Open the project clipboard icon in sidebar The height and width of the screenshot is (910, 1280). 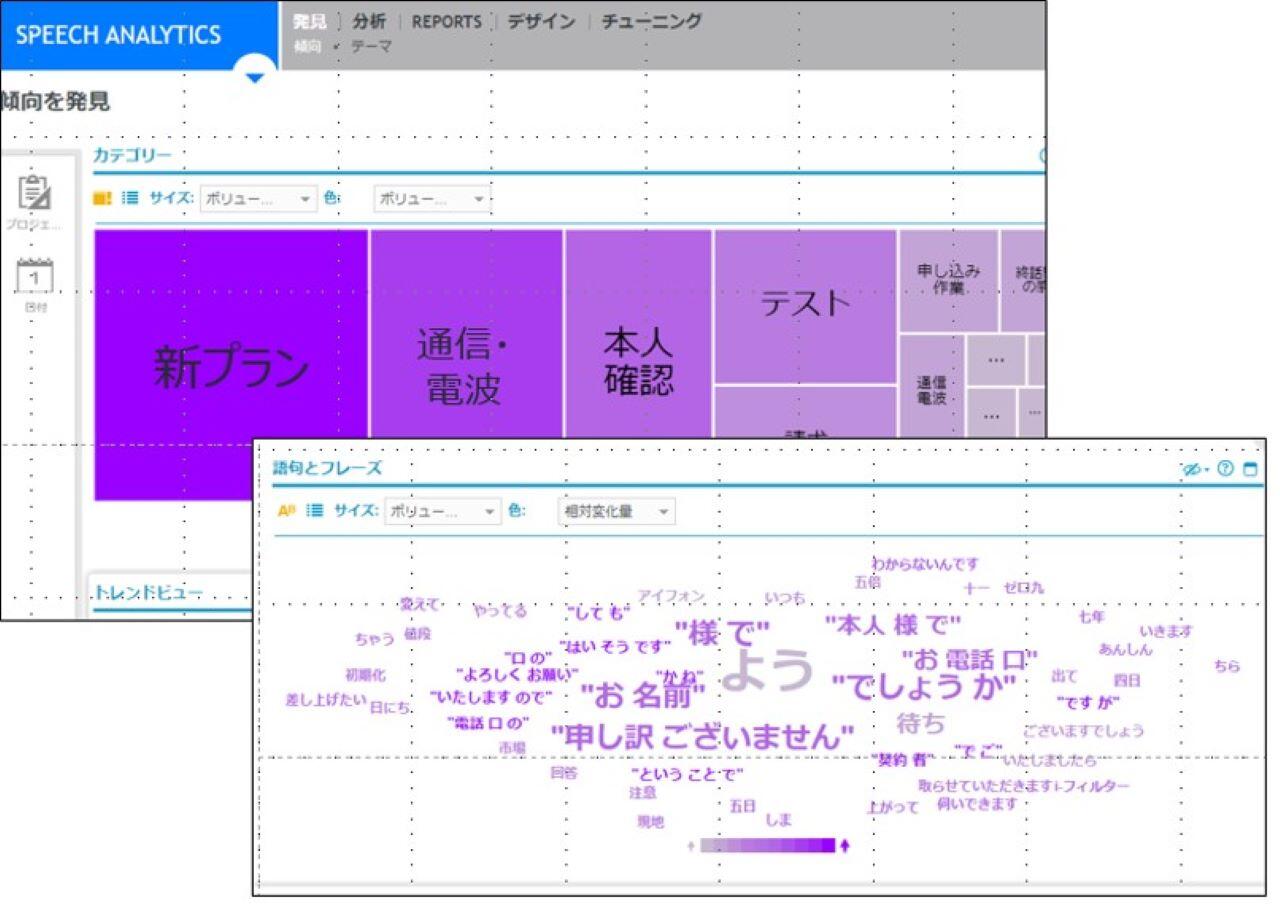35,194
